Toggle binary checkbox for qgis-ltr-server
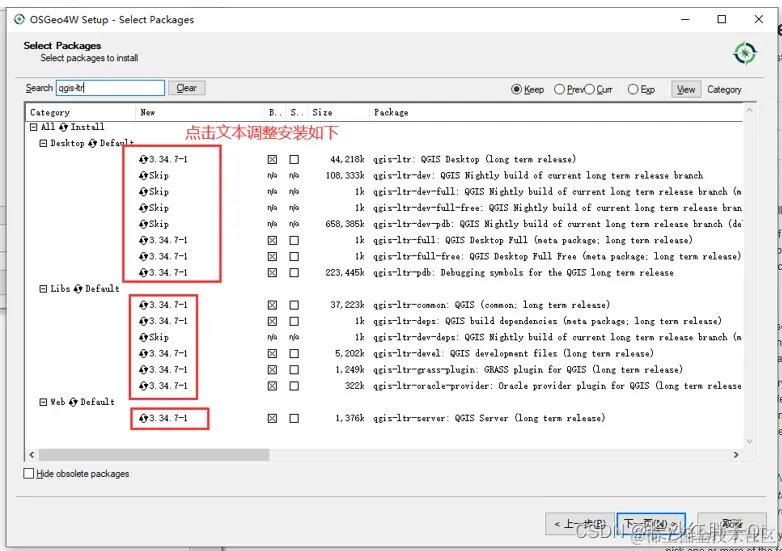Image resolution: width=782 pixels, height=551 pixels. pyautogui.click(x=272, y=418)
